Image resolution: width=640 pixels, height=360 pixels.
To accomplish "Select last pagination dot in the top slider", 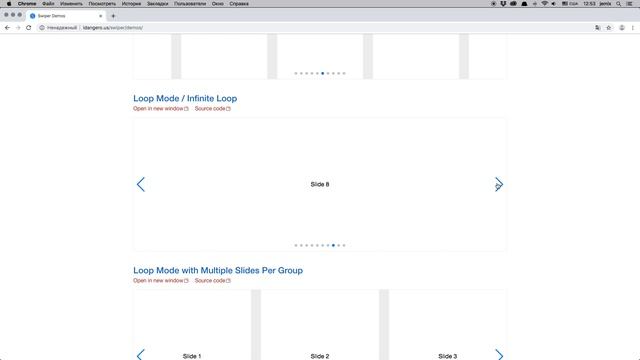I will pos(344,73).
